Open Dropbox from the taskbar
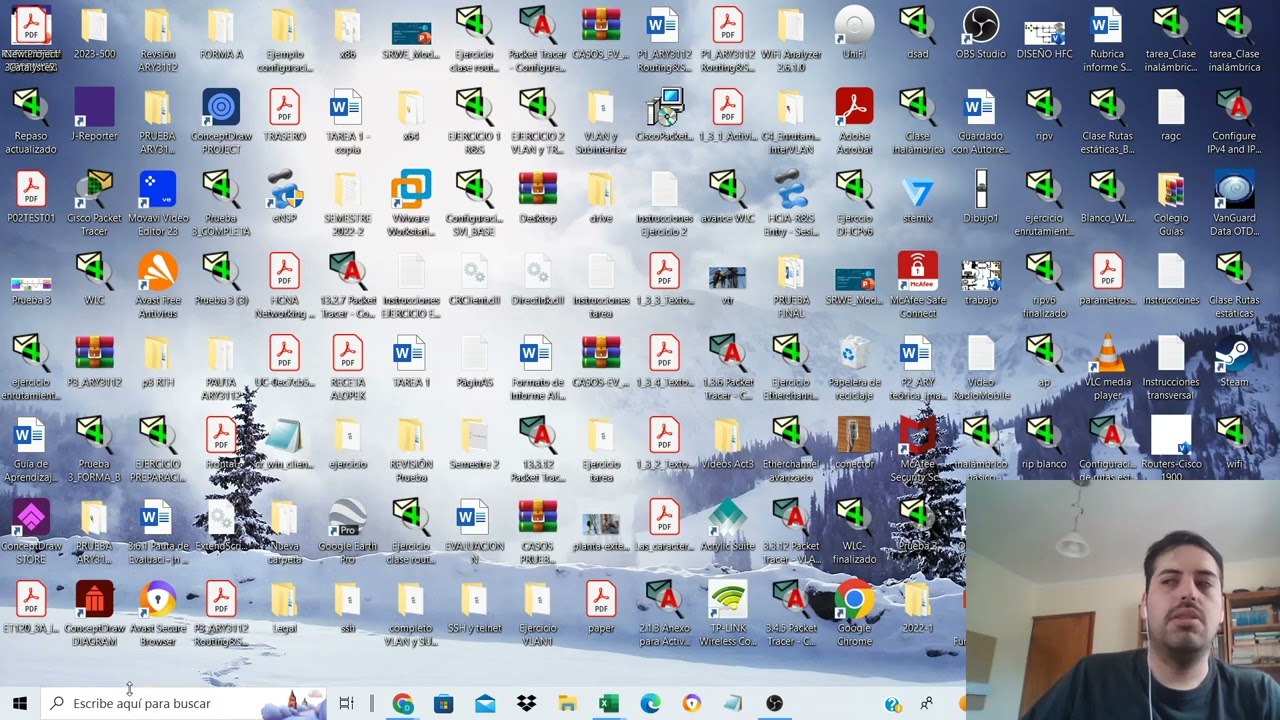The image size is (1280, 720). point(526,703)
